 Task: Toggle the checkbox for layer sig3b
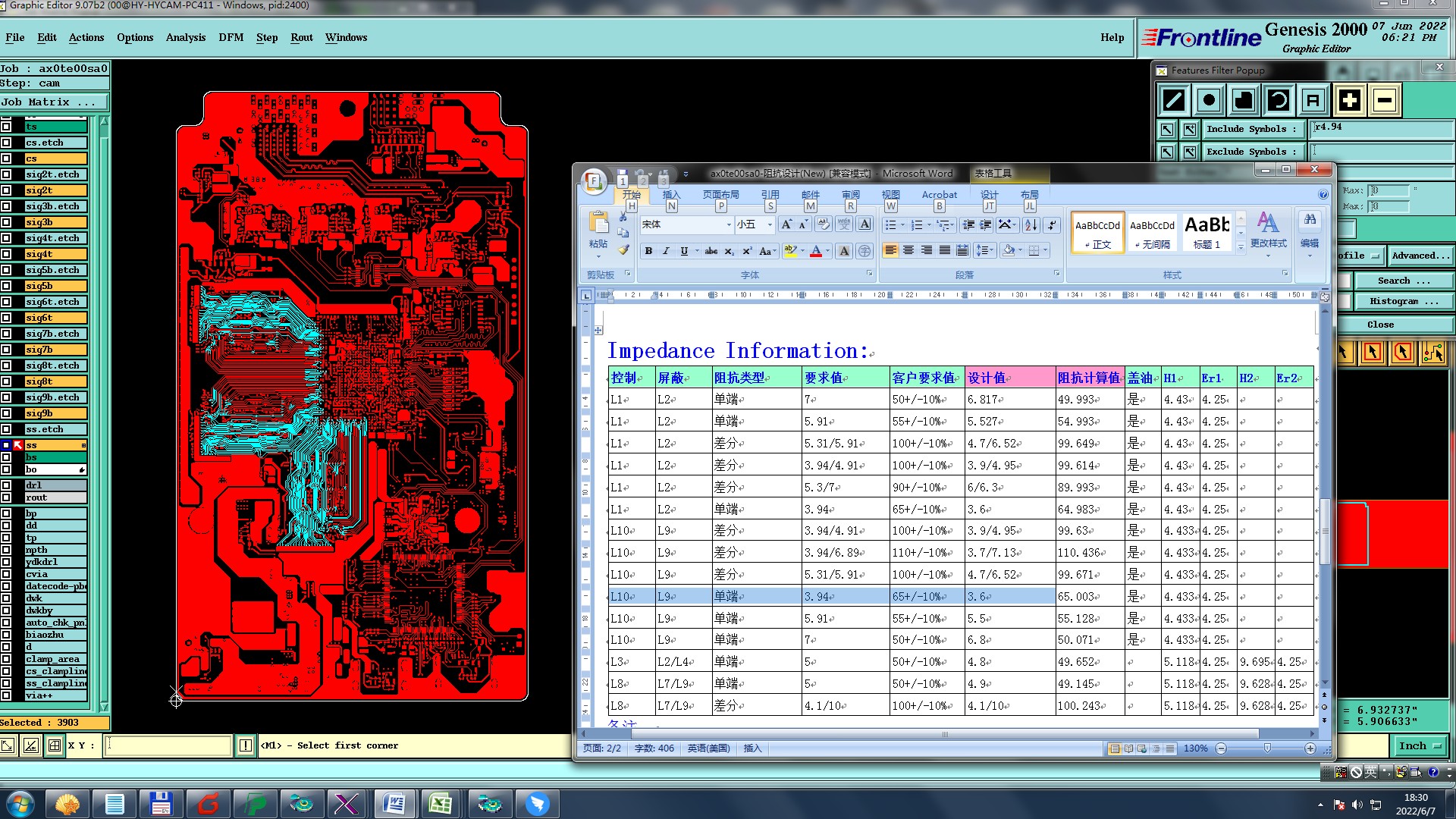tap(6, 222)
